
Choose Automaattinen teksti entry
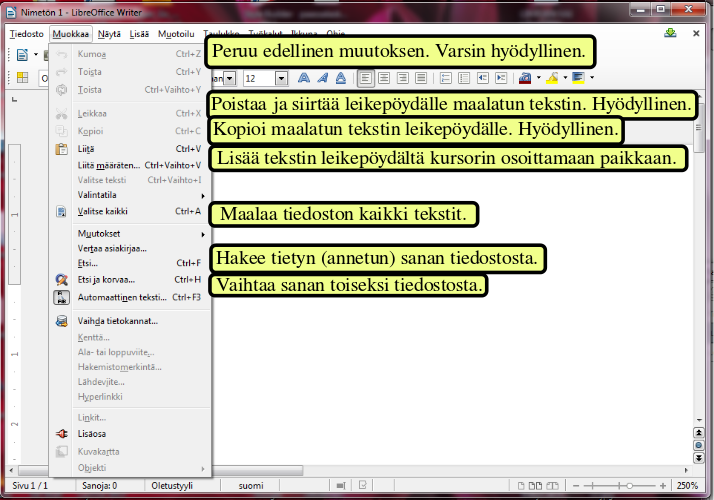[x=130, y=297]
